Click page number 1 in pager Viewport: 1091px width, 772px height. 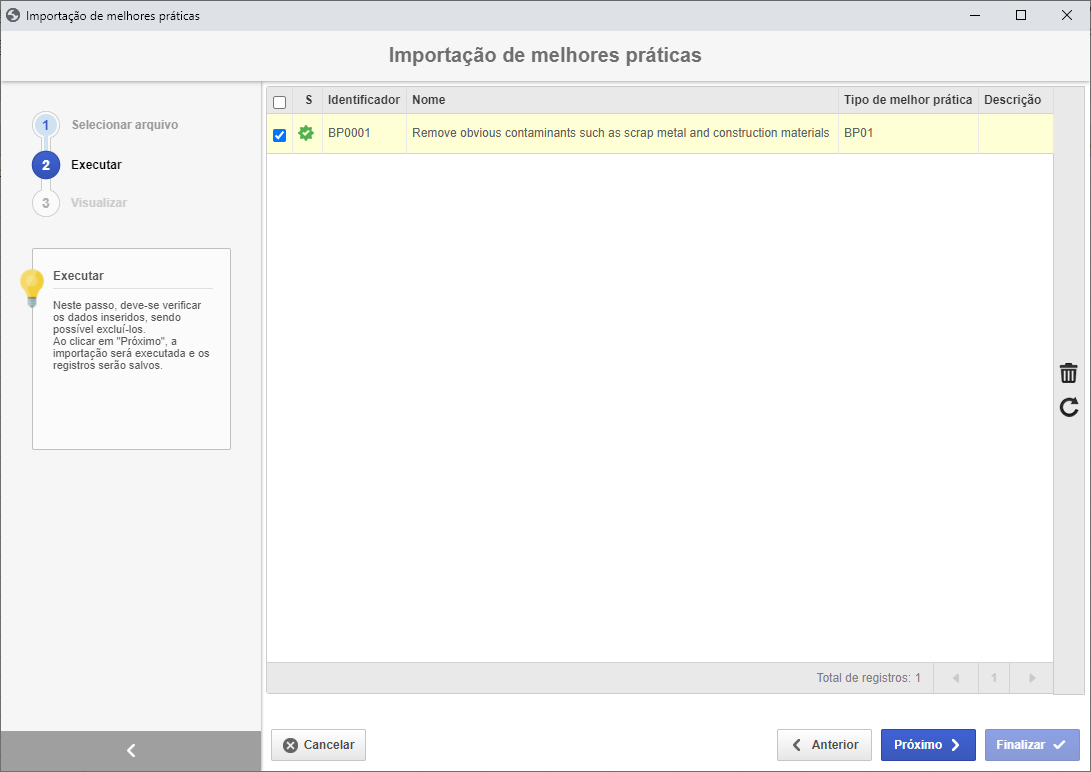click(x=994, y=678)
